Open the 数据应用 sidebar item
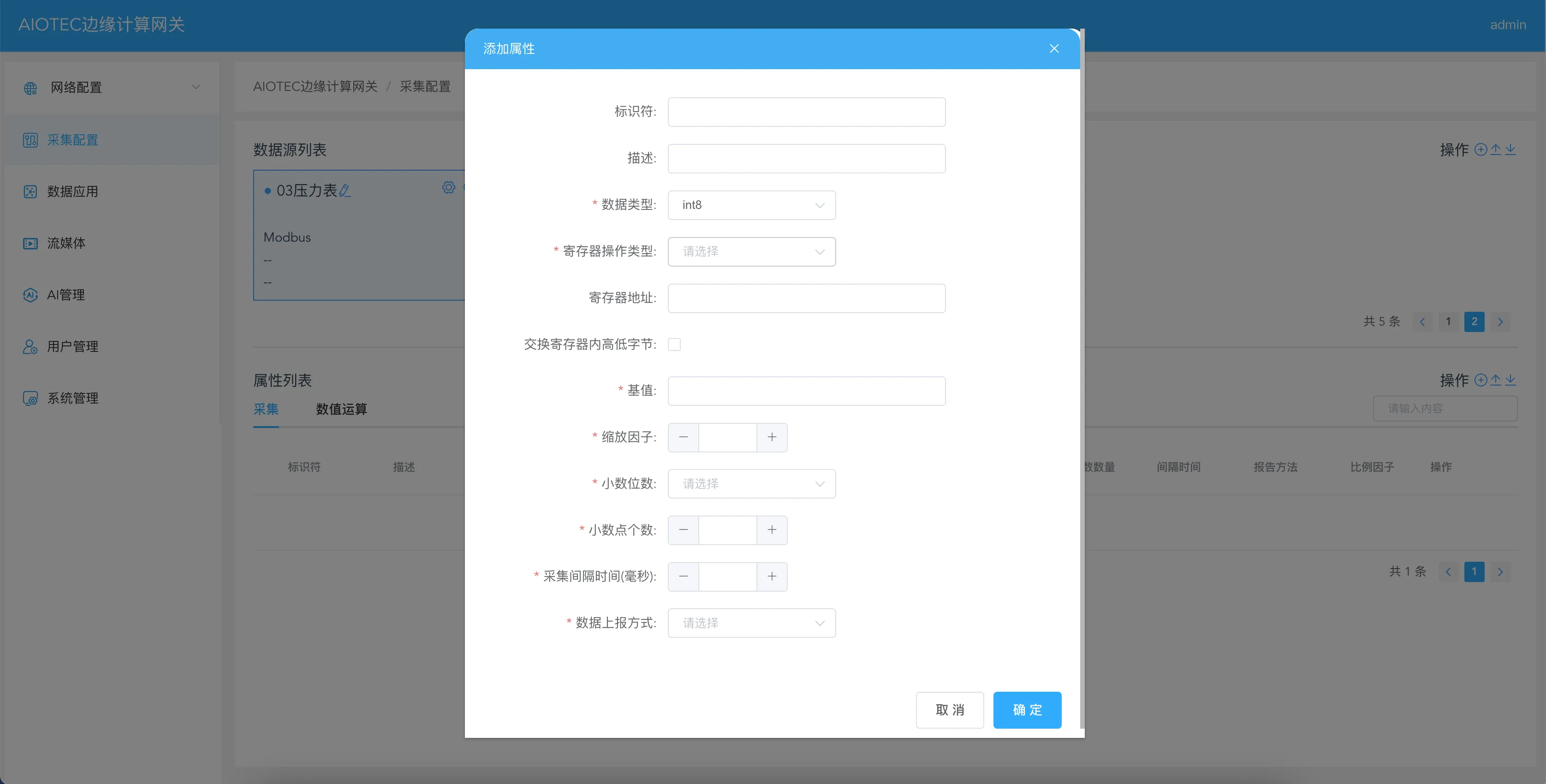Screen dimensions: 1546x784 (x=72, y=191)
